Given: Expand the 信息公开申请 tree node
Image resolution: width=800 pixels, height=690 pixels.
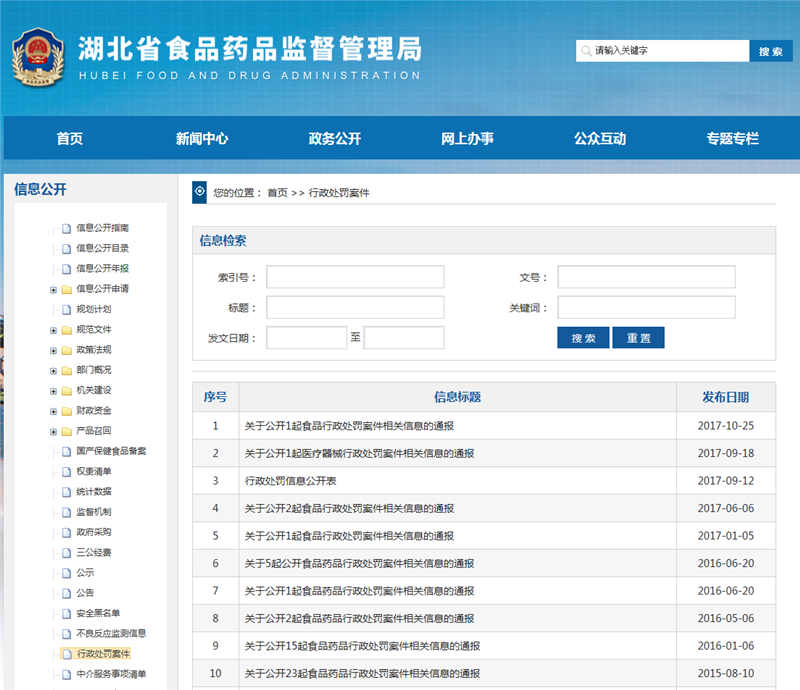Looking at the screenshot, I should [53, 290].
